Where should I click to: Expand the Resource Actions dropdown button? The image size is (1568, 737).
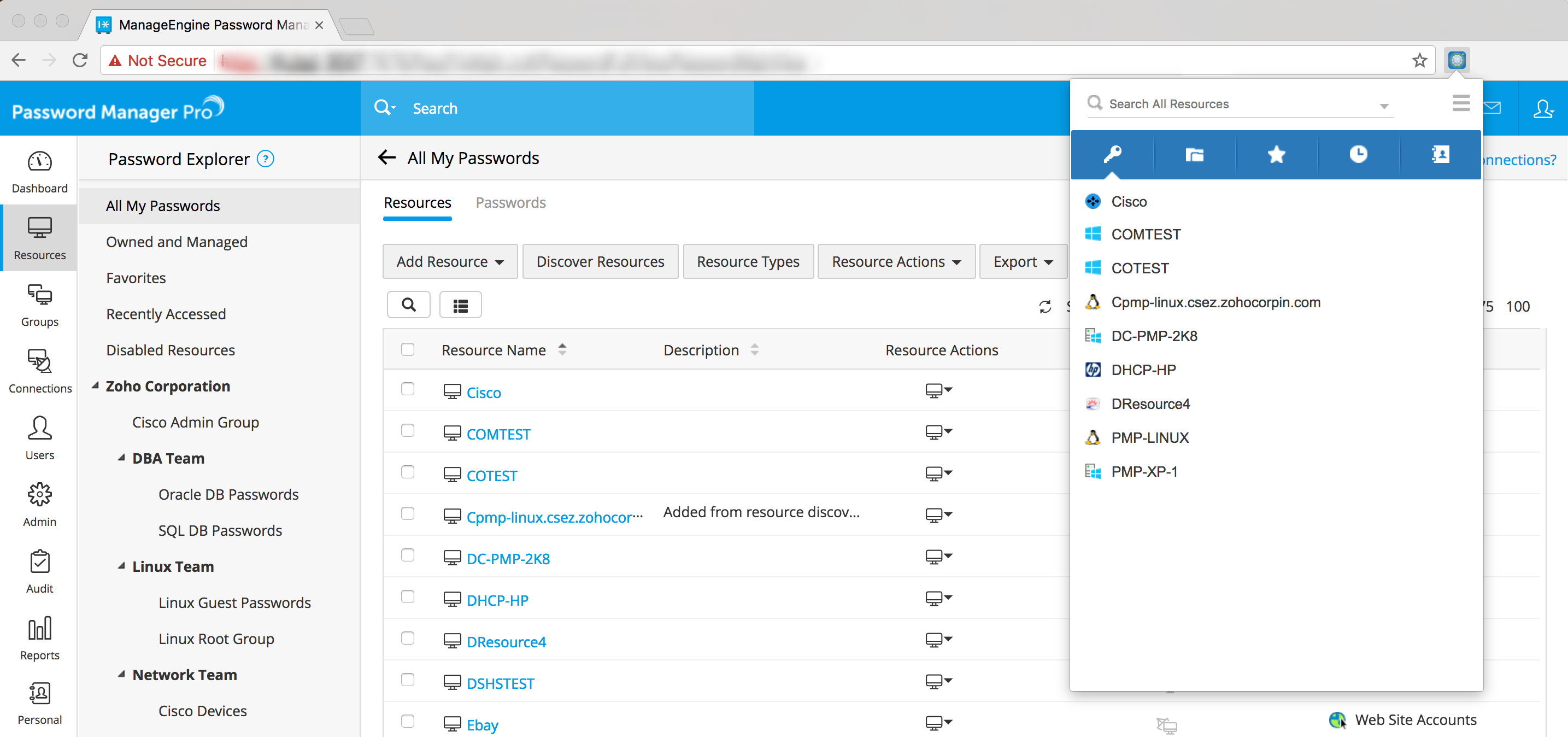pos(896,262)
